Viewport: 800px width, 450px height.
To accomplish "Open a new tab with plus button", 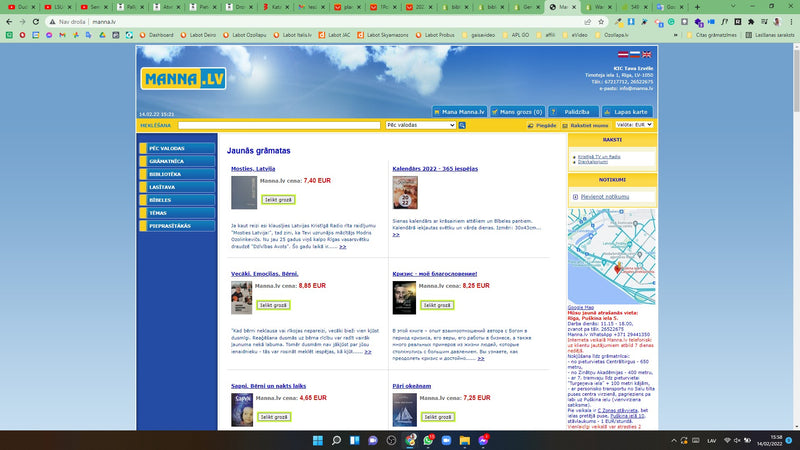I will 697,7.
